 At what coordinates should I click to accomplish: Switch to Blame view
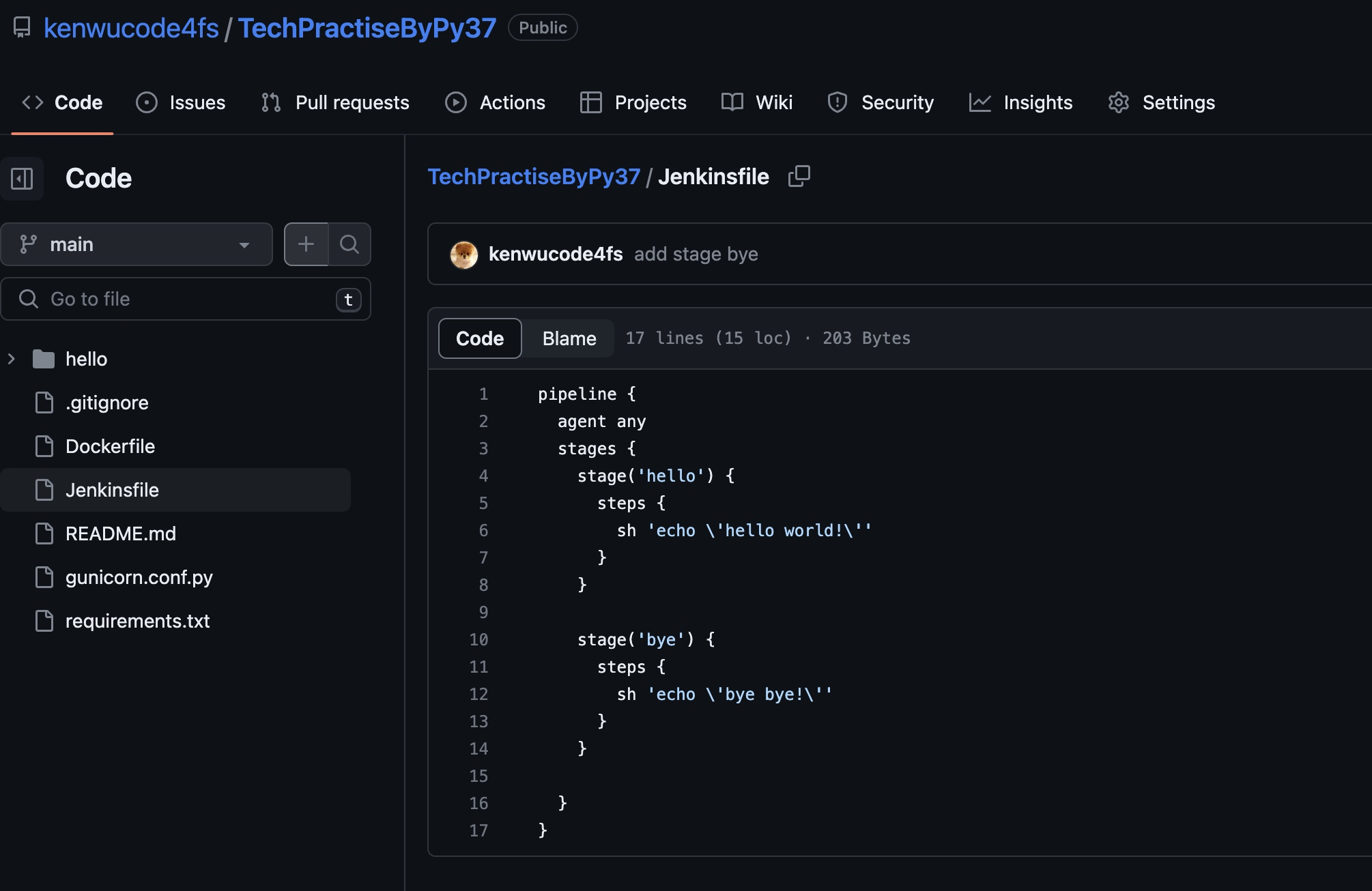pos(569,338)
